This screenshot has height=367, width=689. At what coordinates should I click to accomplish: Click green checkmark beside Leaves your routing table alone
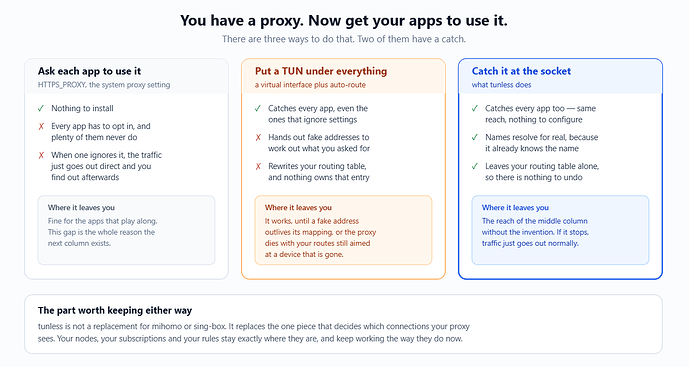coord(475,166)
